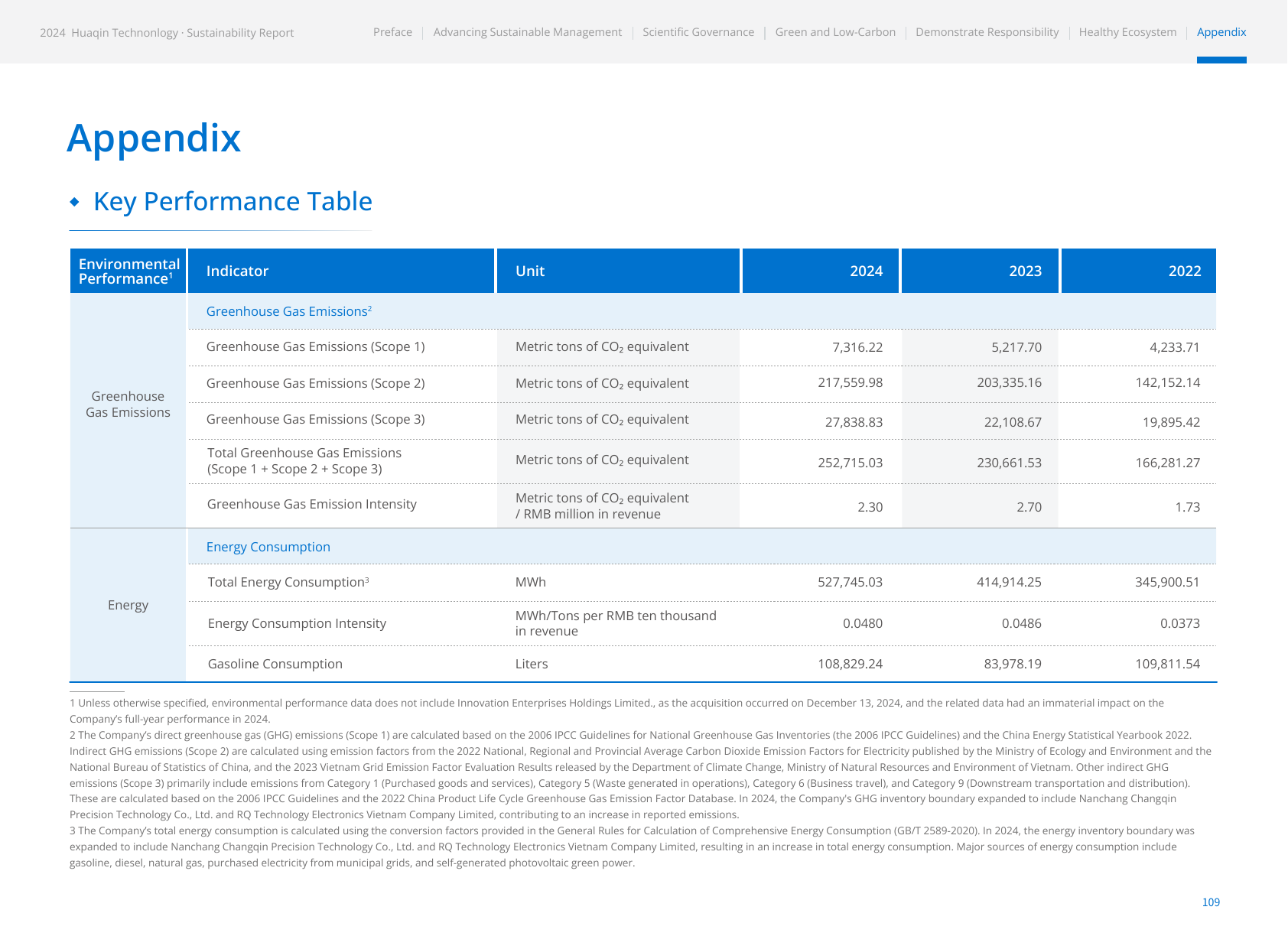
Task: Go to Healthy Ecosystem tab
Action: [1127, 32]
